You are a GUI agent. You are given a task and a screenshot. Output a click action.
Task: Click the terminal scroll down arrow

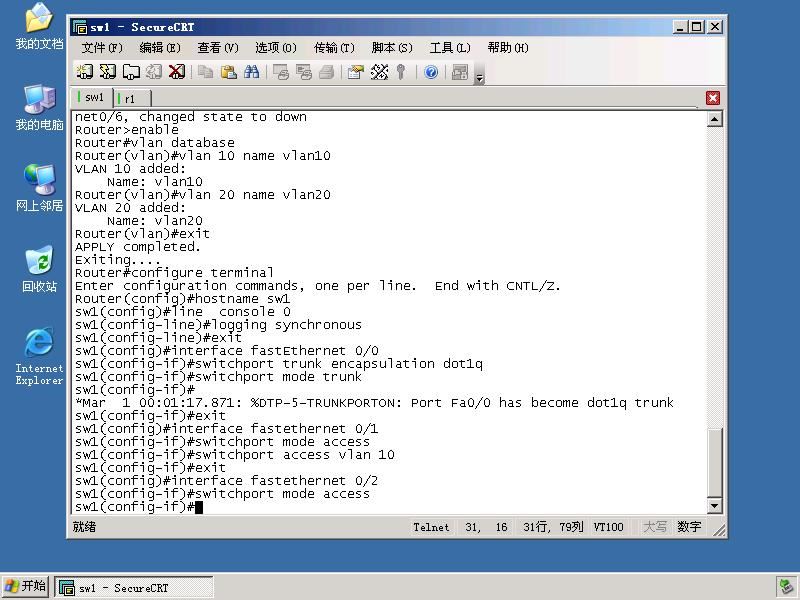[715, 506]
